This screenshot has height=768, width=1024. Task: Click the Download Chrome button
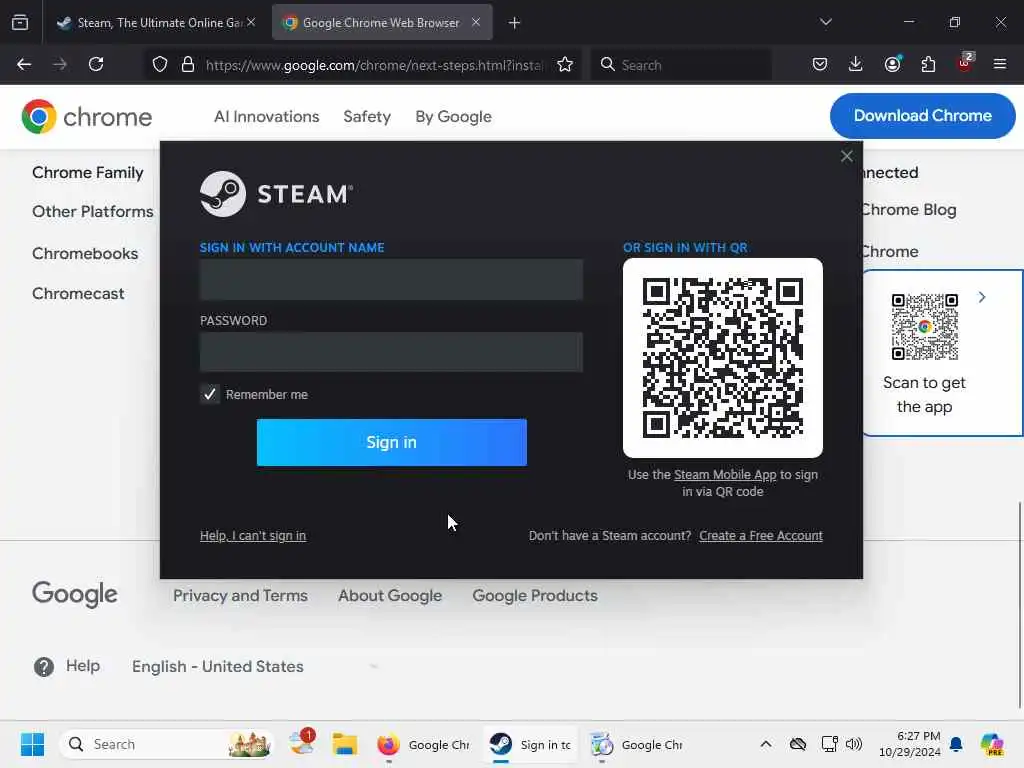pos(923,116)
